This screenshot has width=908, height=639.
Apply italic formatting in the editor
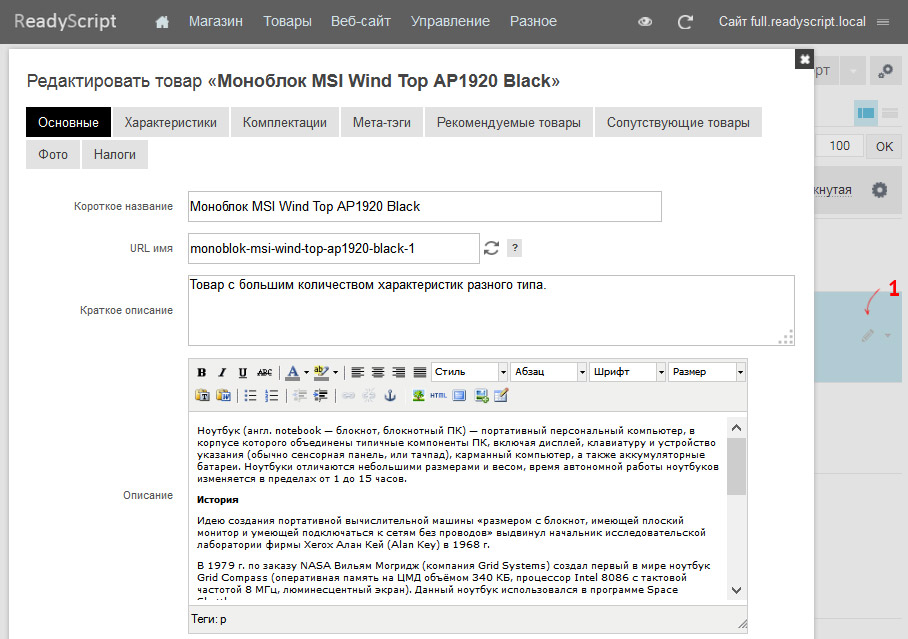click(x=222, y=372)
